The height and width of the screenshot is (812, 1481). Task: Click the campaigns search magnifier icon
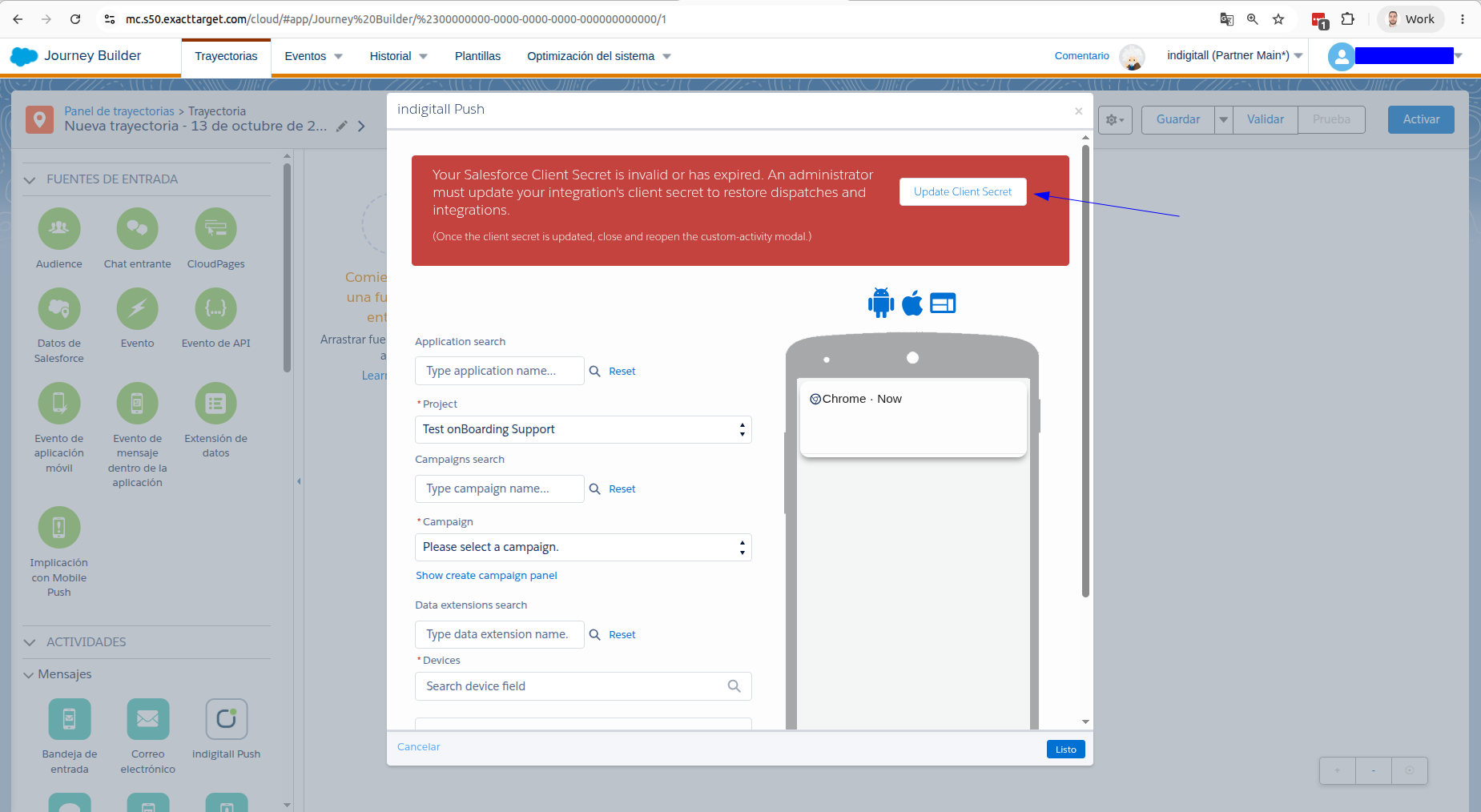pyautogui.click(x=595, y=489)
